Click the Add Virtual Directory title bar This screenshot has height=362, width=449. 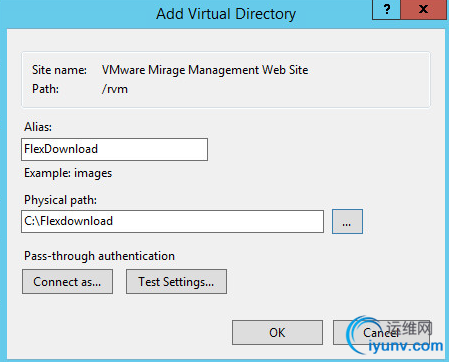coord(226,14)
